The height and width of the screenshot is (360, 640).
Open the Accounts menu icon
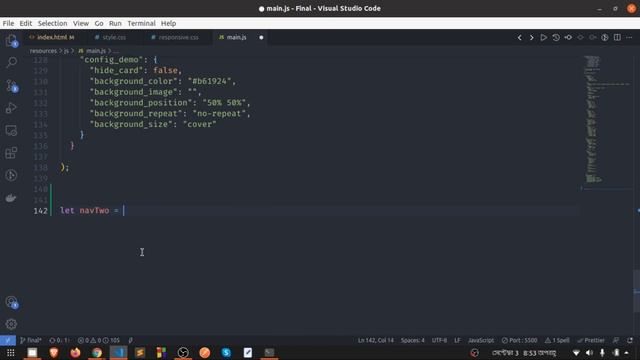[11, 302]
